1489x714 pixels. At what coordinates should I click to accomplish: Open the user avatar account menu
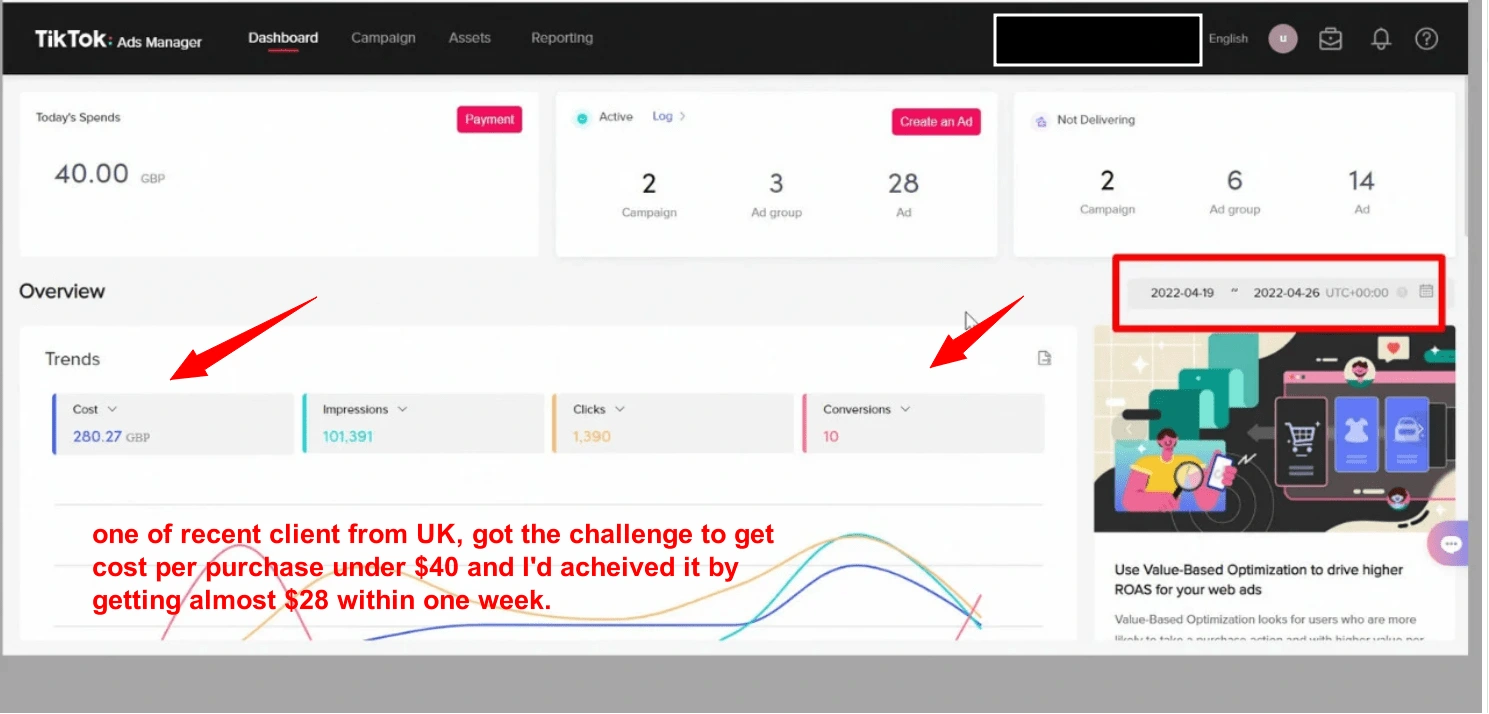[1282, 39]
